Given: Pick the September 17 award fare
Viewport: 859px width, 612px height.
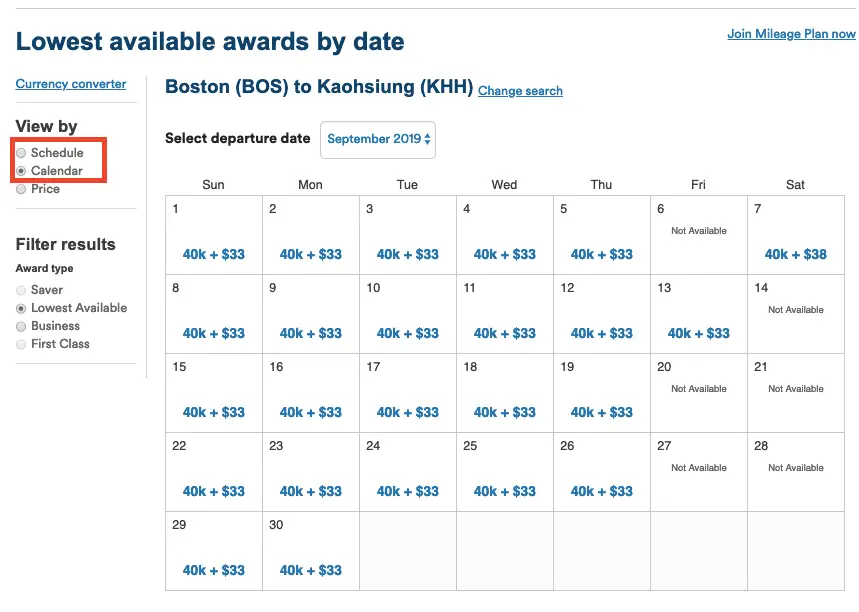Looking at the screenshot, I should (408, 412).
